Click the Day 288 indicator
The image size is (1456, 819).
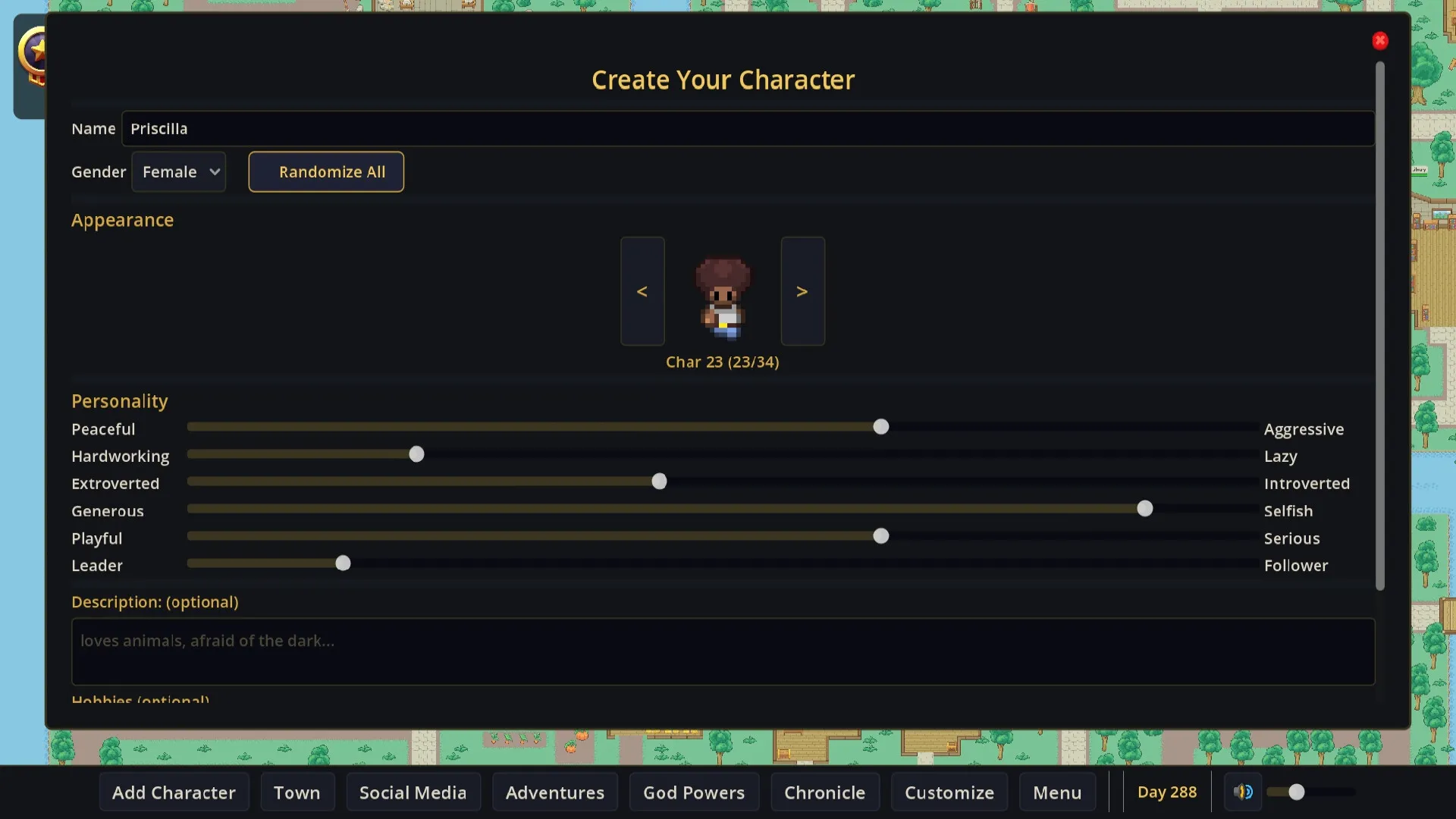(1167, 792)
